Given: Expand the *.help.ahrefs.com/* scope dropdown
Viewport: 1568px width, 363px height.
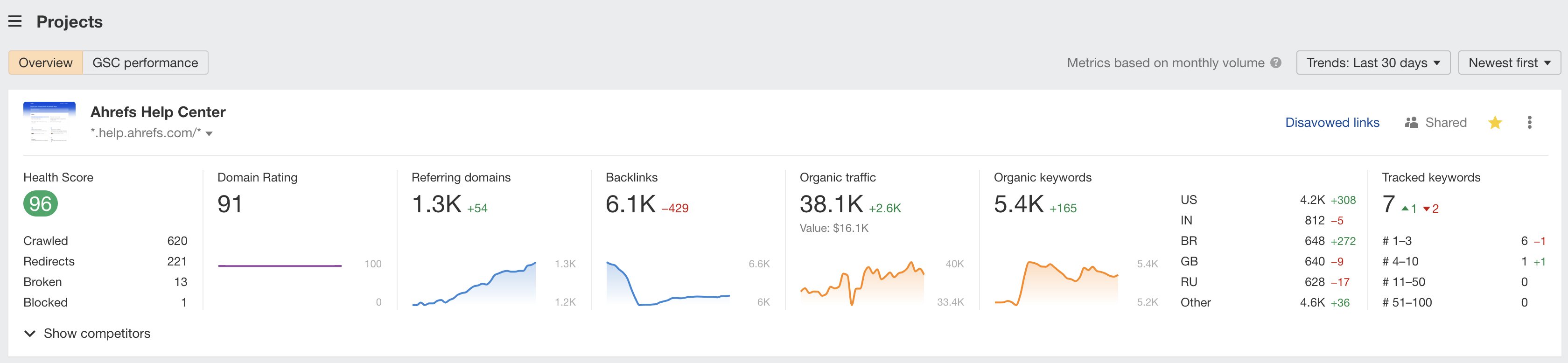Looking at the screenshot, I should click(x=210, y=133).
